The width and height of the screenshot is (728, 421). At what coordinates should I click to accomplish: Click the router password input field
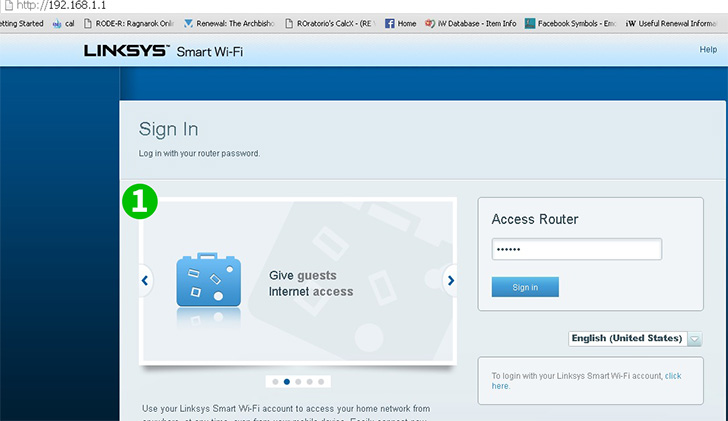(x=577, y=249)
